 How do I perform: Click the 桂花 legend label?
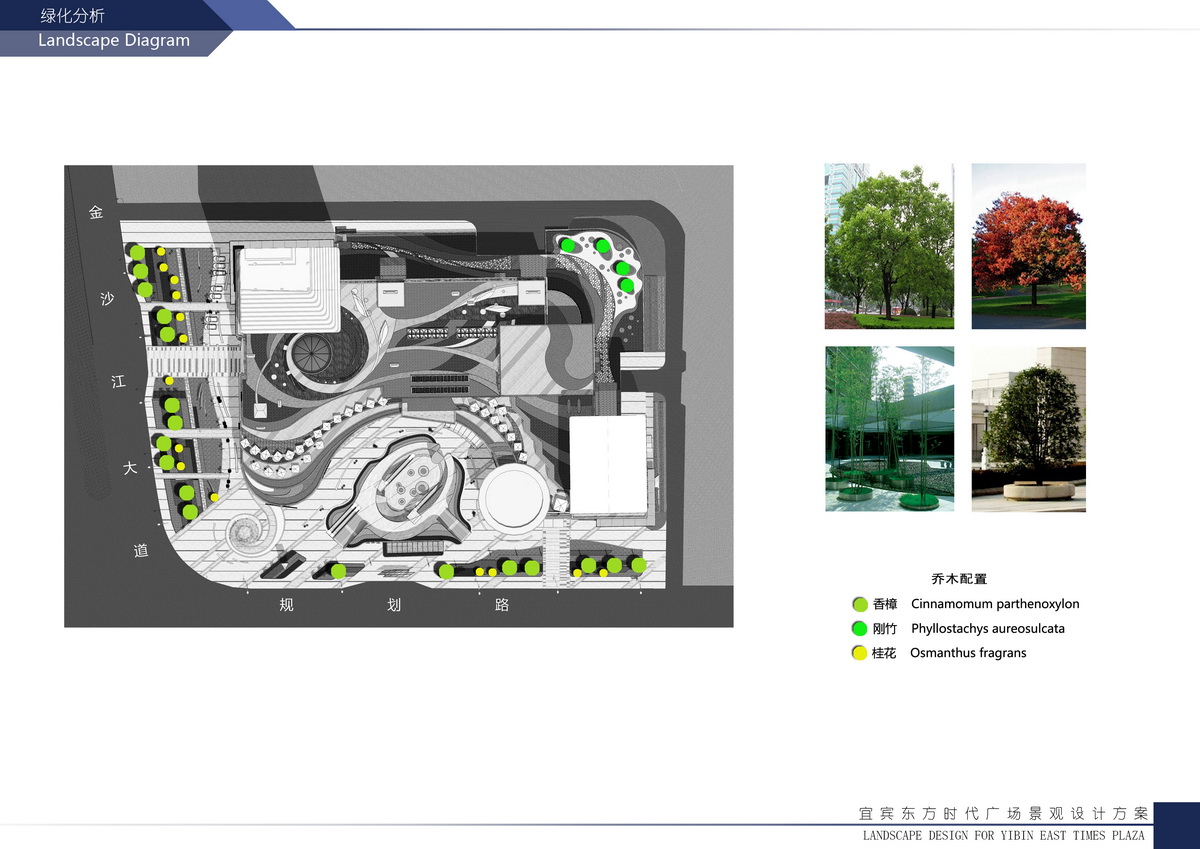point(885,653)
